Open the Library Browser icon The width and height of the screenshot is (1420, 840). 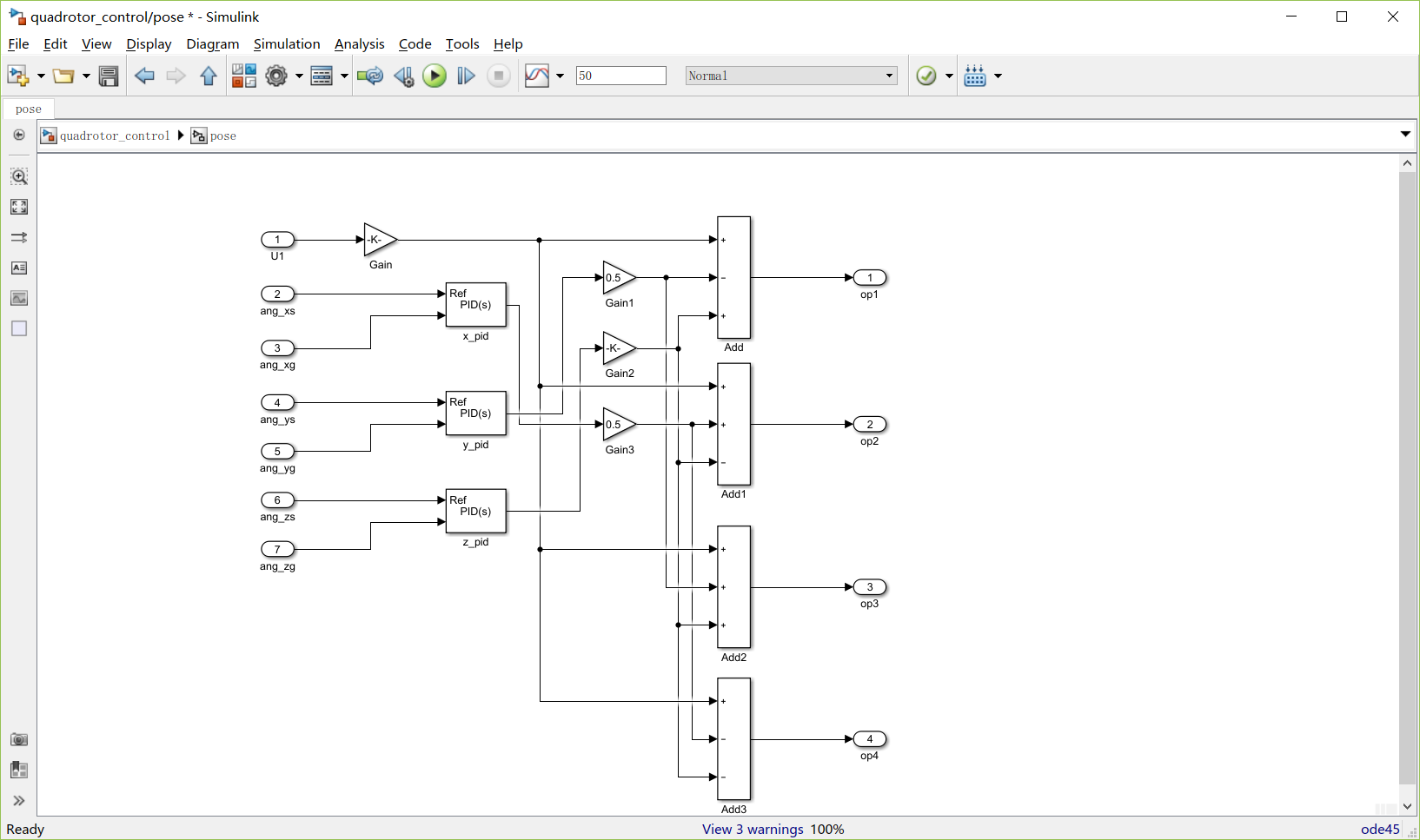(243, 76)
